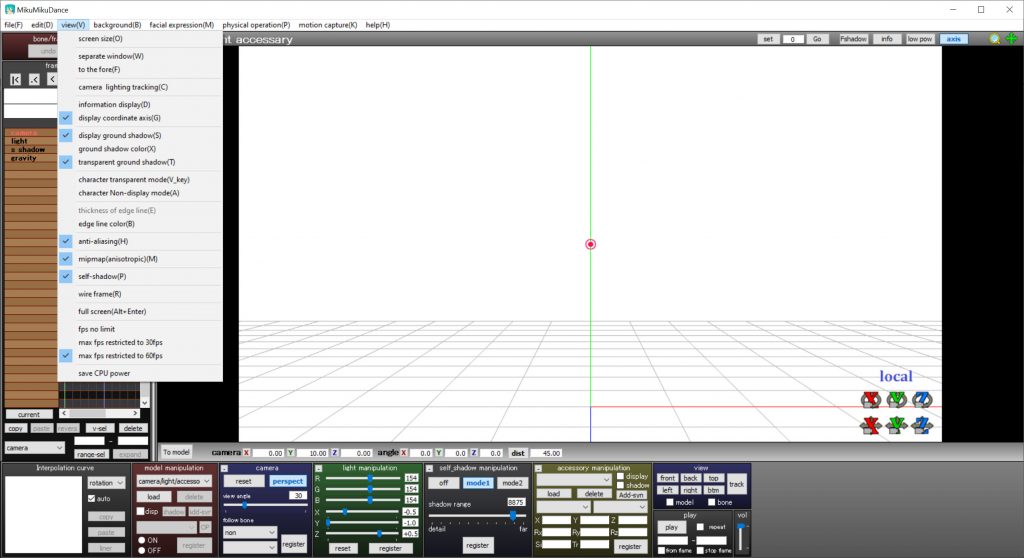Select screen size(O) from view menu
The width and height of the screenshot is (1024, 558).
coord(140,39)
